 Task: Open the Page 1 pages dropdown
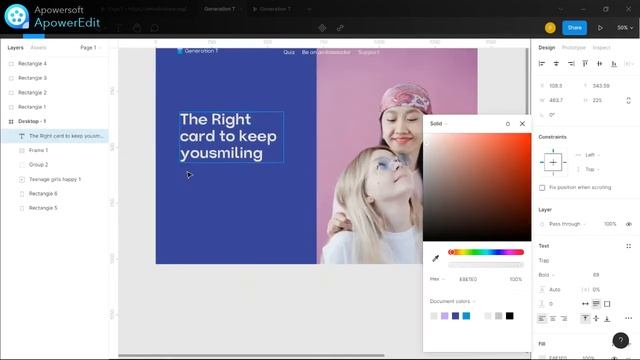click(x=91, y=48)
